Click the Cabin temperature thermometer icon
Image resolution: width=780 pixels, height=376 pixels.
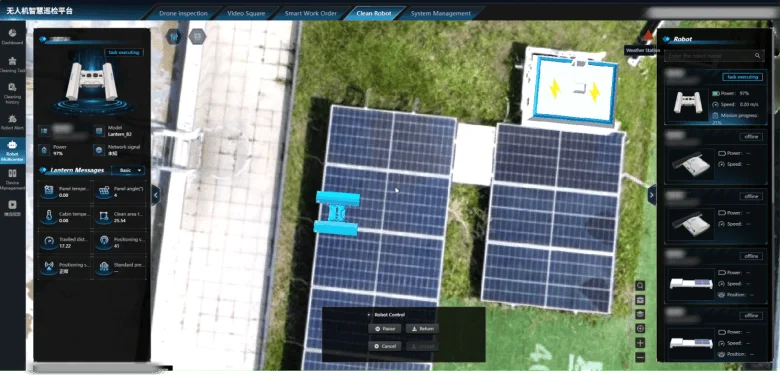[48, 216]
